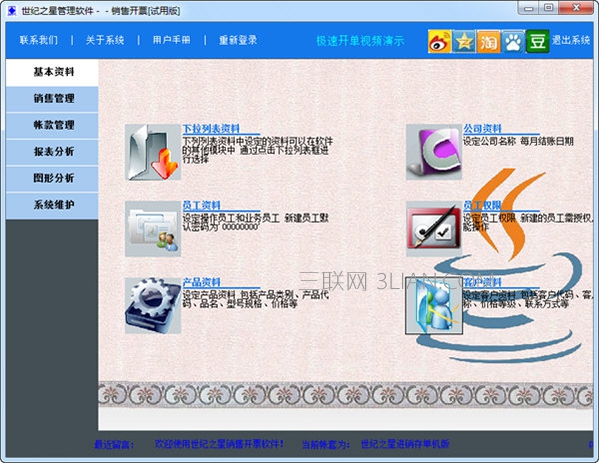Open the orange Taobao 淘 icon
The height and width of the screenshot is (463, 599).
488,41
